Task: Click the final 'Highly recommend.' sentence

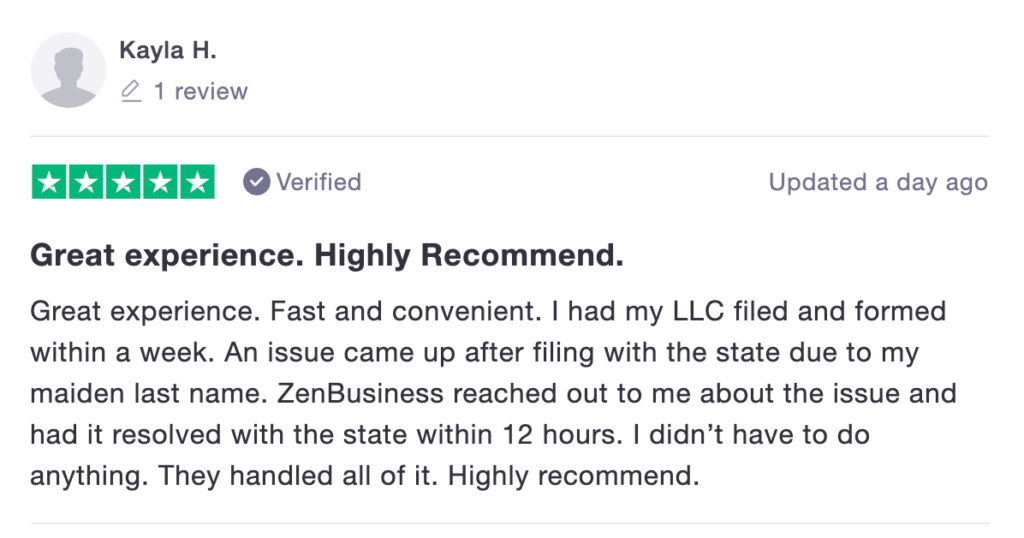Action: [x=573, y=476]
